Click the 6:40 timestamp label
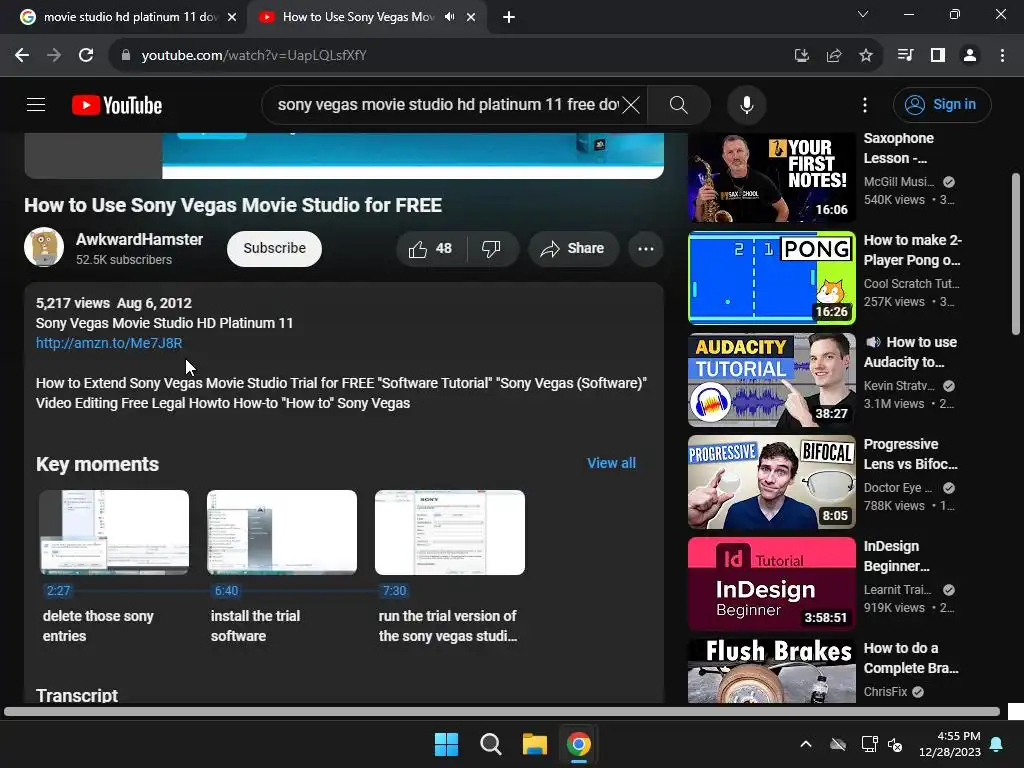 pos(226,590)
